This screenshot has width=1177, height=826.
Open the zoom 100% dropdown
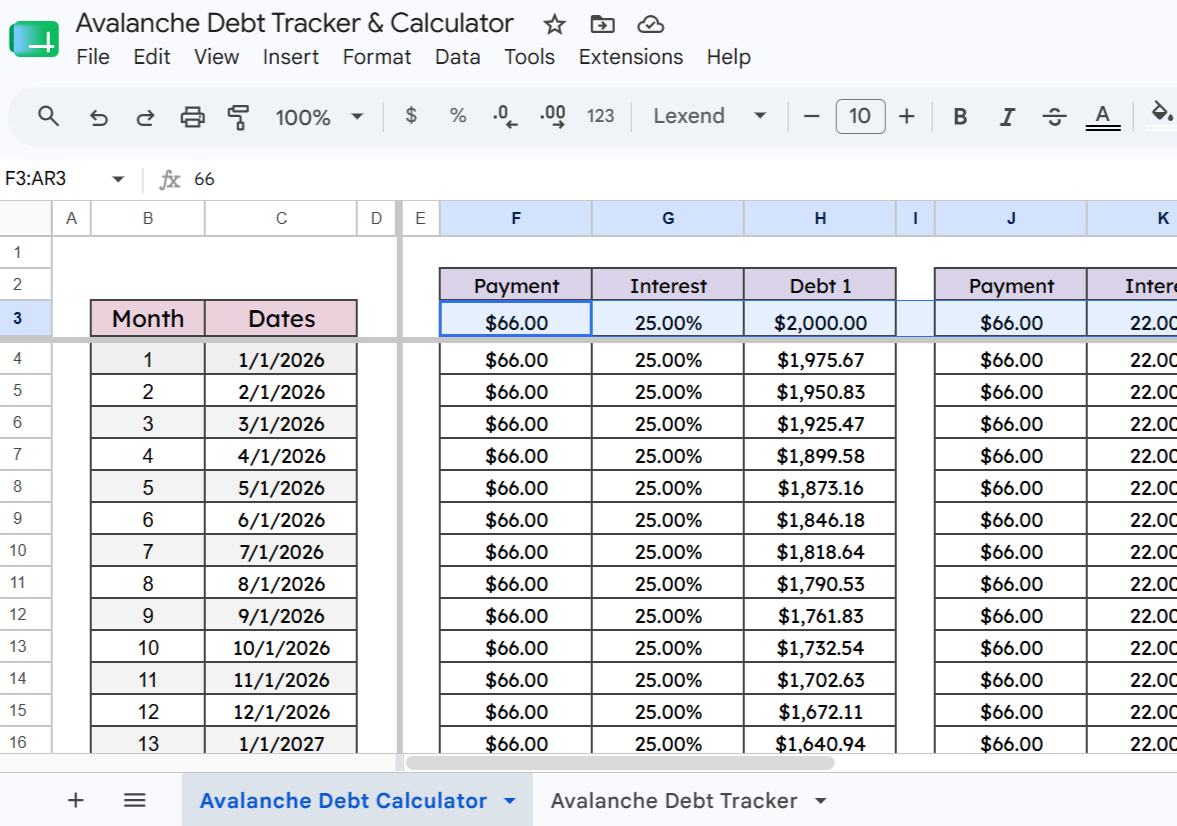pos(319,117)
